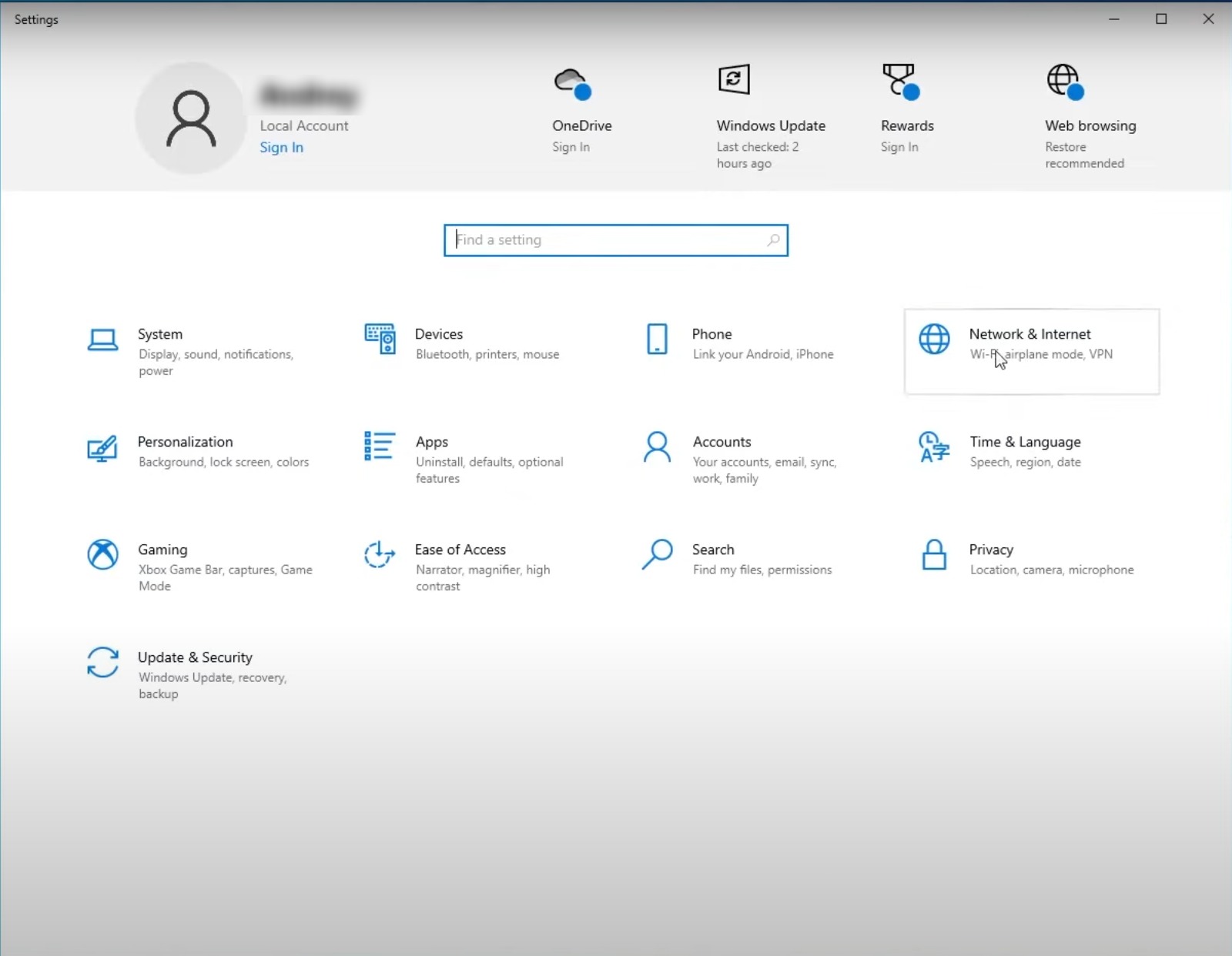Click 'Xbox Game Bar, captures, Game Mode' text
1232x956 pixels.
(226, 578)
